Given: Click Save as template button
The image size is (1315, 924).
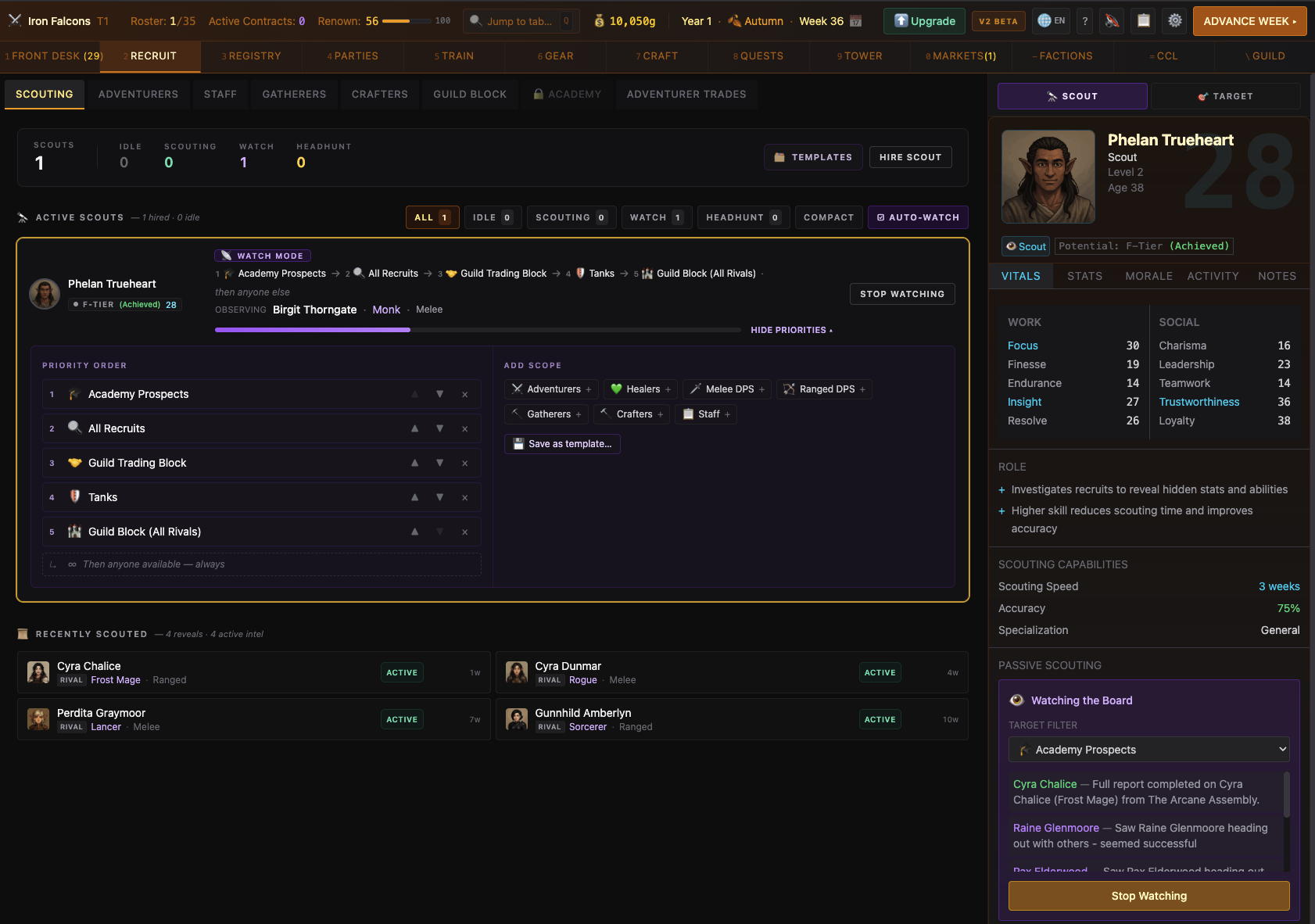Looking at the screenshot, I should pos(562,444).
